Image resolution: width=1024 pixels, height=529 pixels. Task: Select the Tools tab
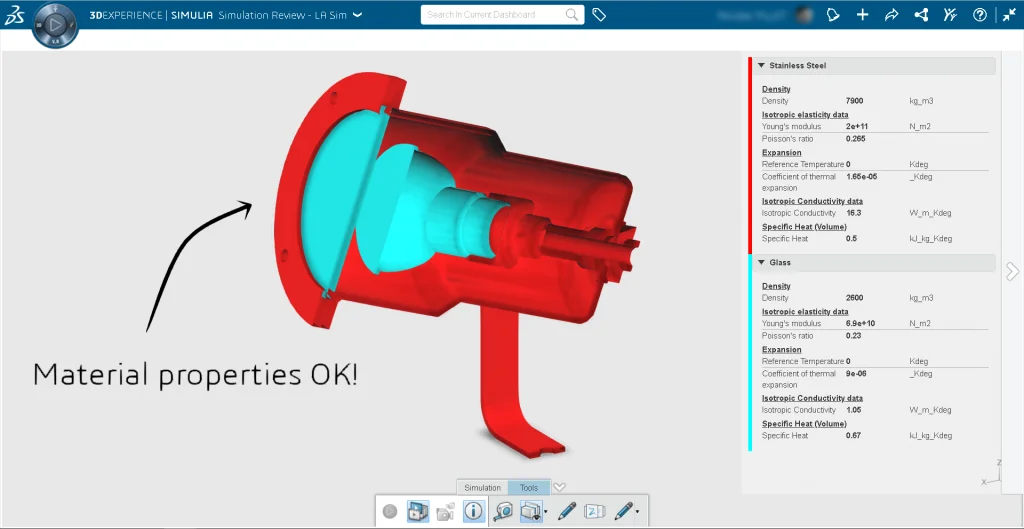pos(529,488)
